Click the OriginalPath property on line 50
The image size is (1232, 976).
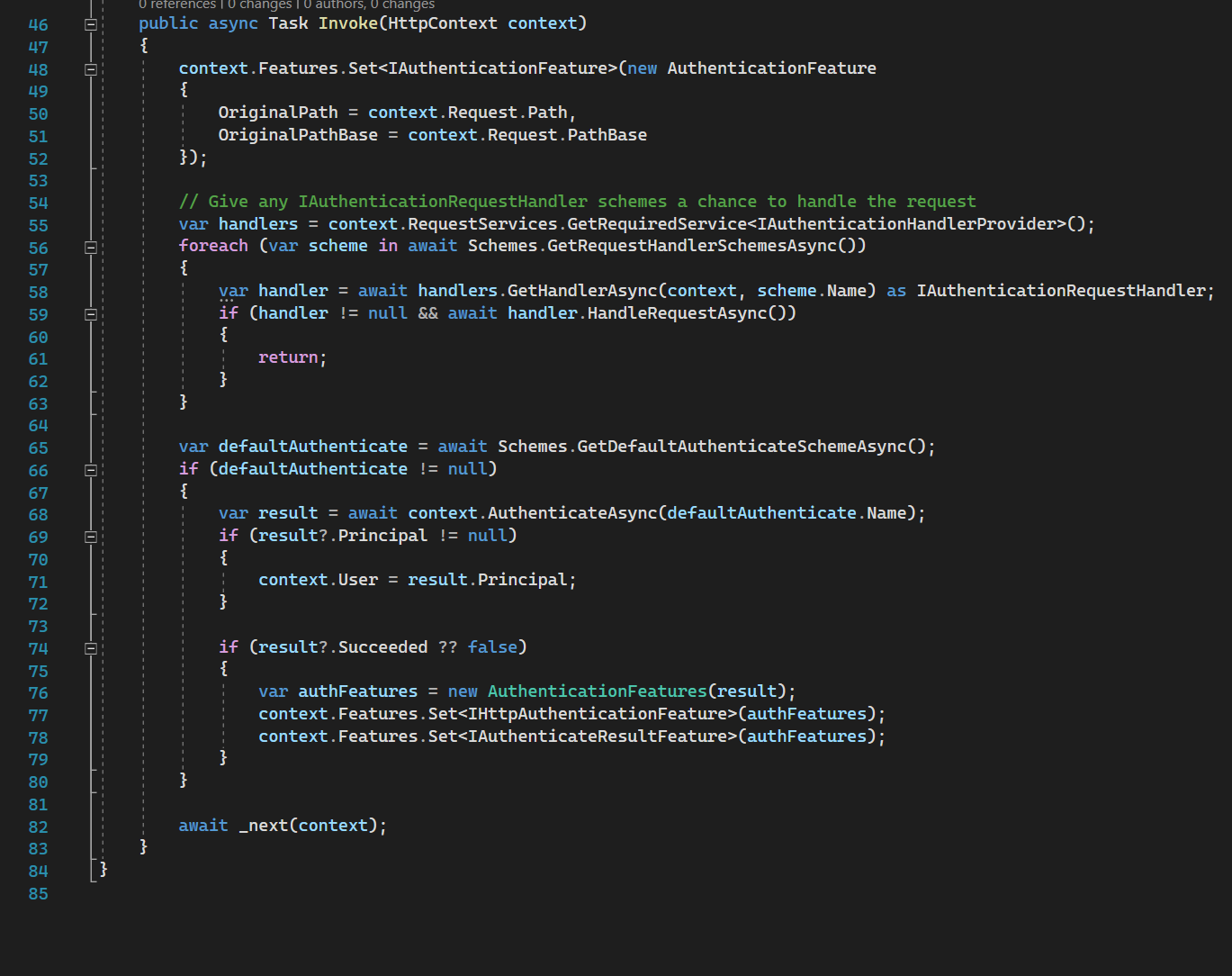pyautogui.click(x=278, y=113)
